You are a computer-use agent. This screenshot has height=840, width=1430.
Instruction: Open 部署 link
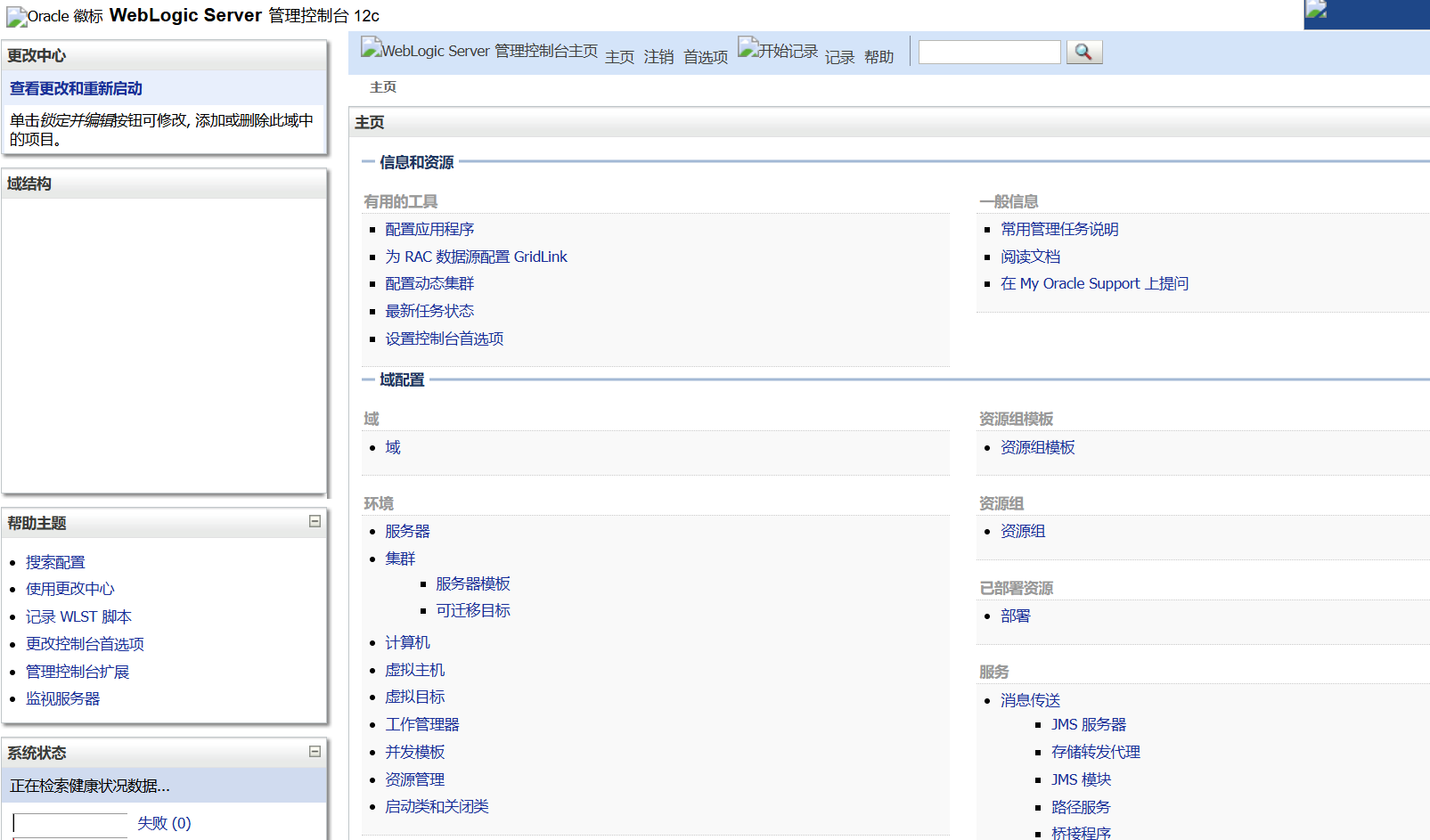coord(1015,616)
